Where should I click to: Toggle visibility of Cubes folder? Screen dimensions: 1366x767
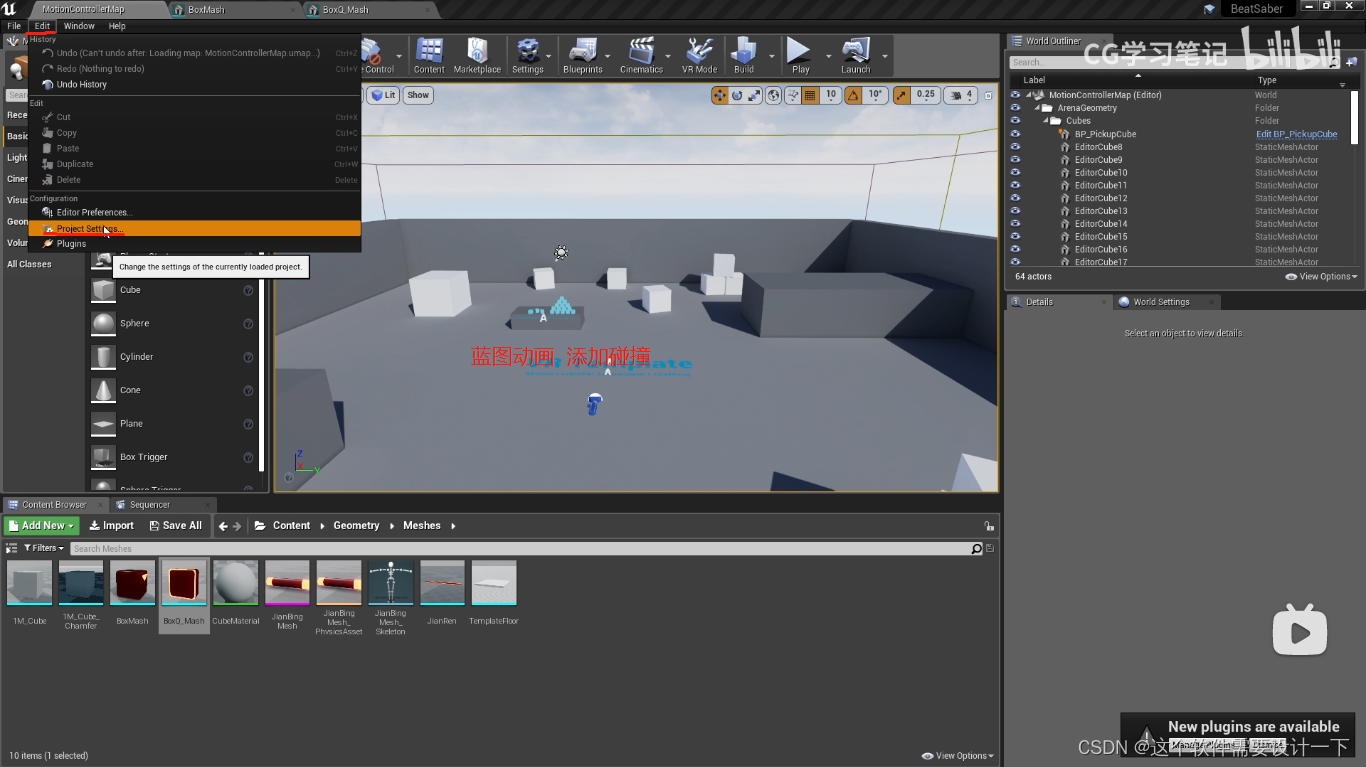1016,121
